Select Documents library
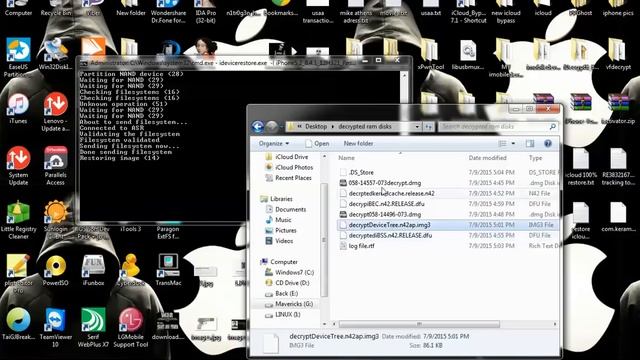The height and width of the screenshot is (360, 640). coord(286,209)
